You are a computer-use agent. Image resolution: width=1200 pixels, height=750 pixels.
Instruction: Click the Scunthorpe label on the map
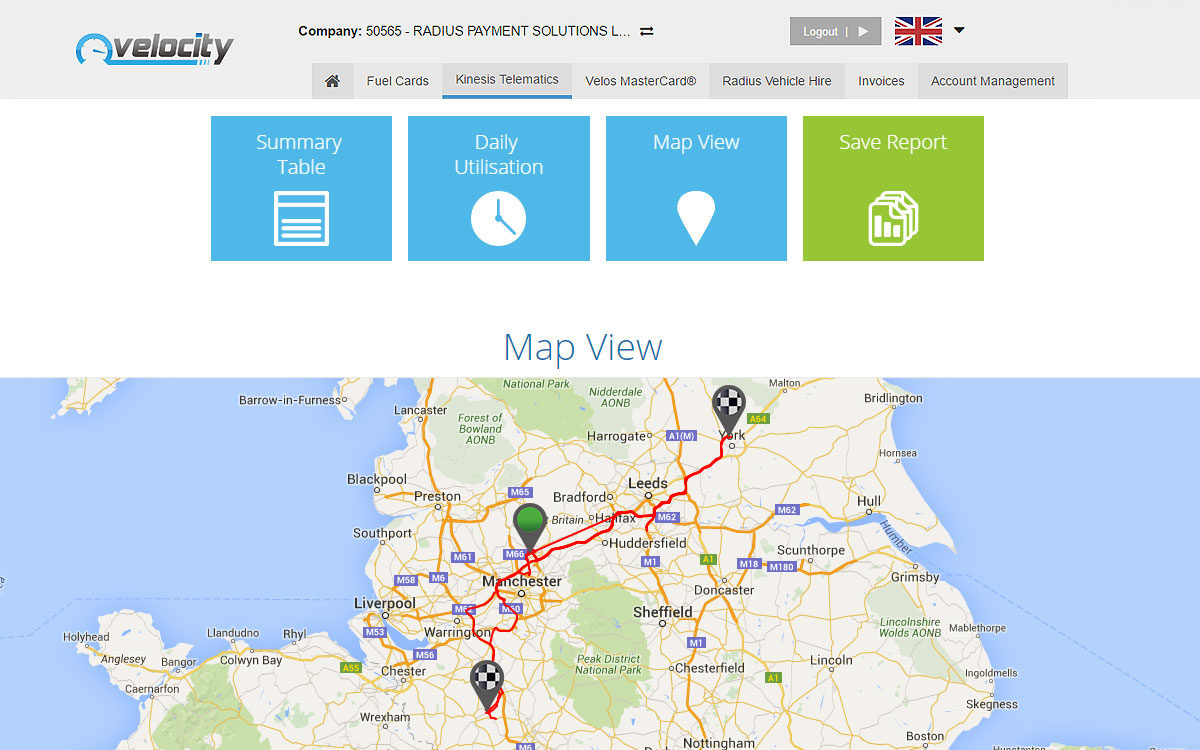[x=811, y=550]
